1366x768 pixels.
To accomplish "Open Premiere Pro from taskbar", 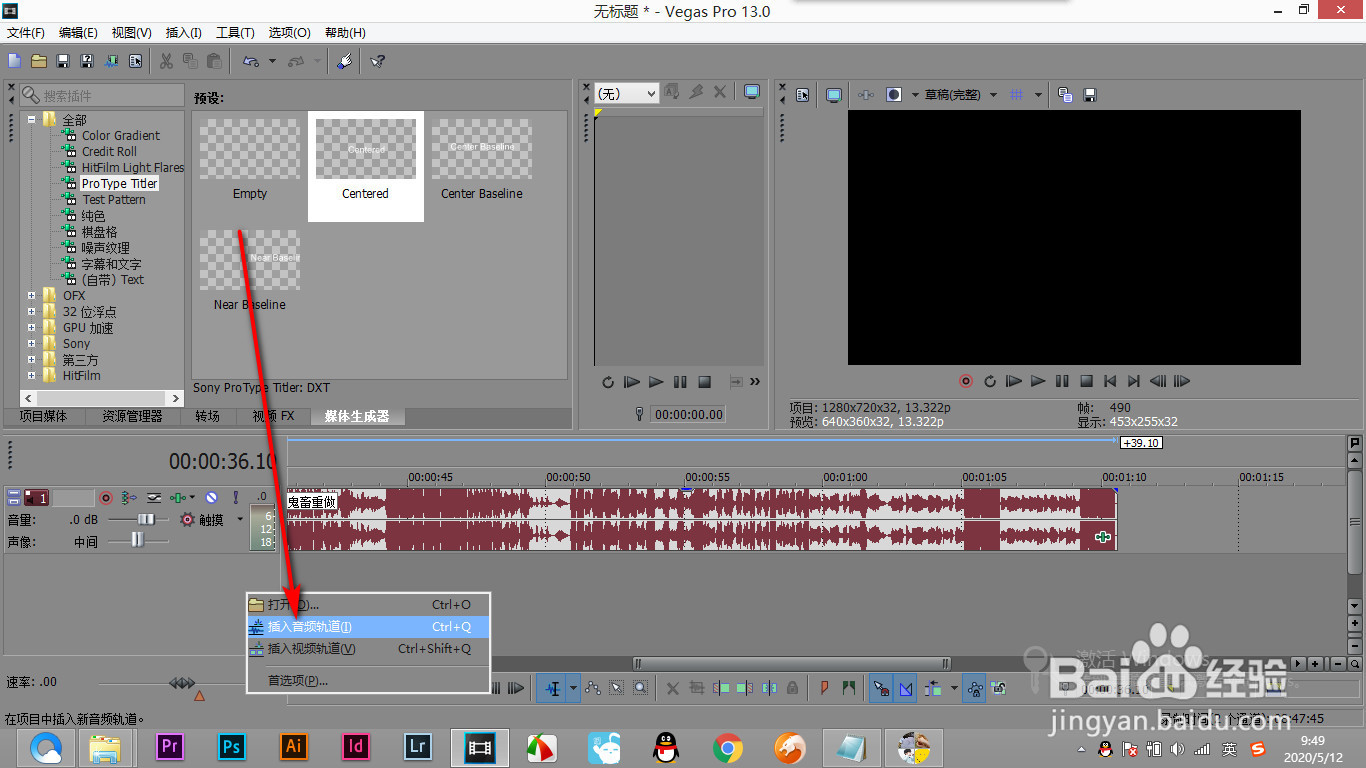I will [170, 746].
